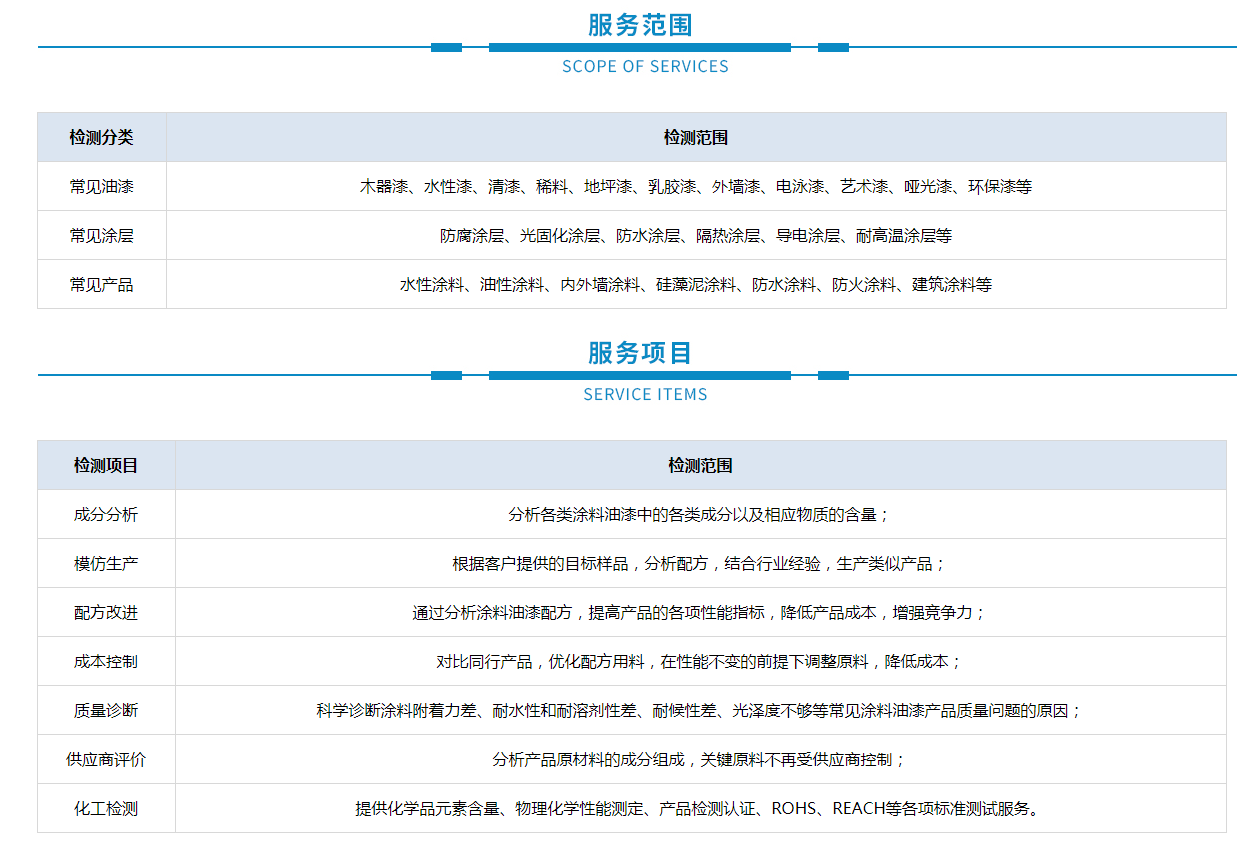The height and width of the screenshot is (858, 1246).
Task: Click the coating list starting with 防腐涂层
Action: pos(695,236)
